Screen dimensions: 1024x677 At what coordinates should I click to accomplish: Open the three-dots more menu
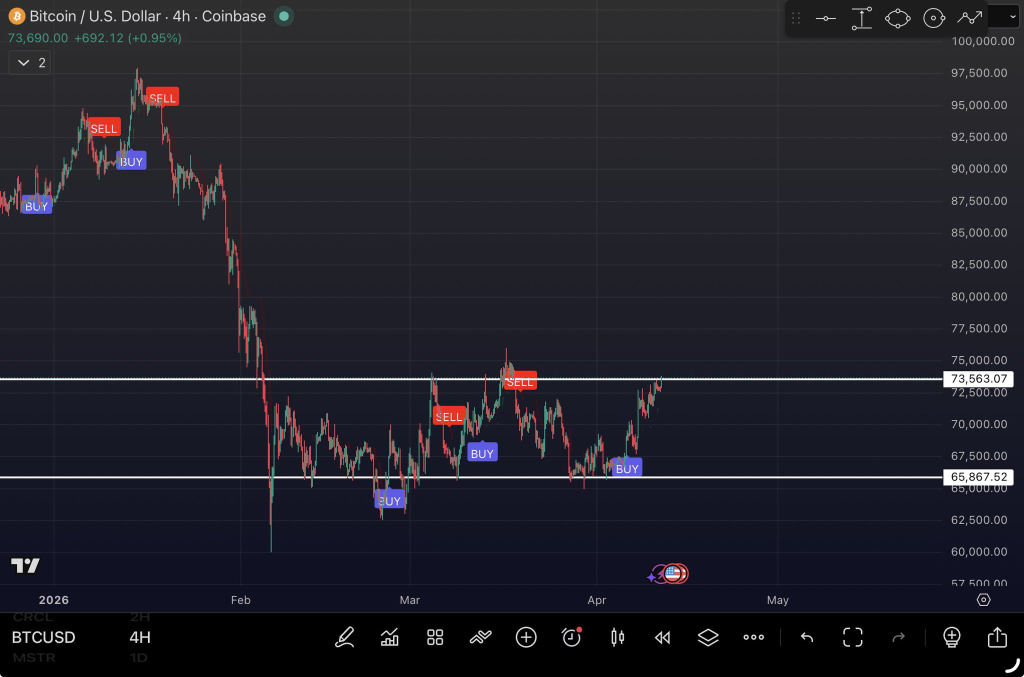[x=754, y=637]
